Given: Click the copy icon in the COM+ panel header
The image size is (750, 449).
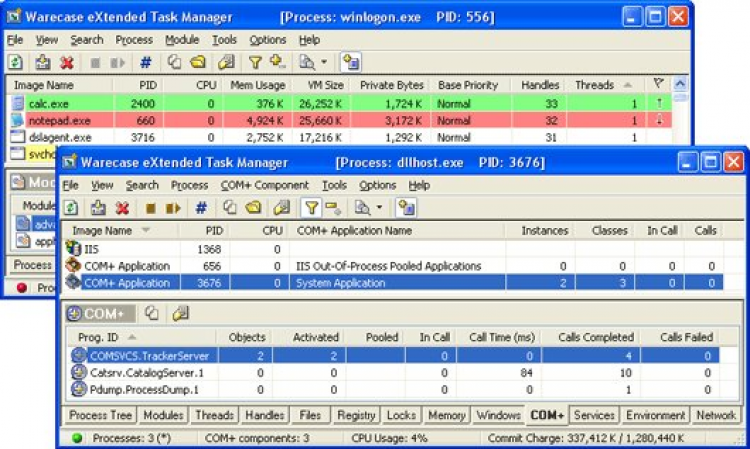Looking at the screenshot, I should (153, 313).
